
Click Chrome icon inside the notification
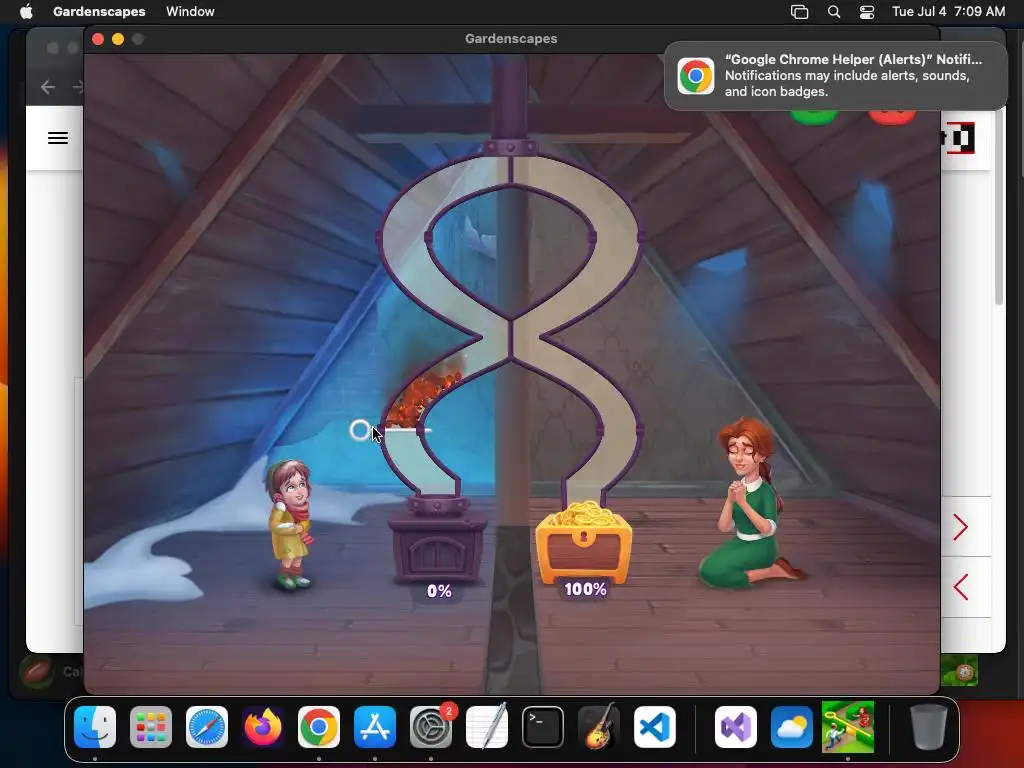[696, 76]
